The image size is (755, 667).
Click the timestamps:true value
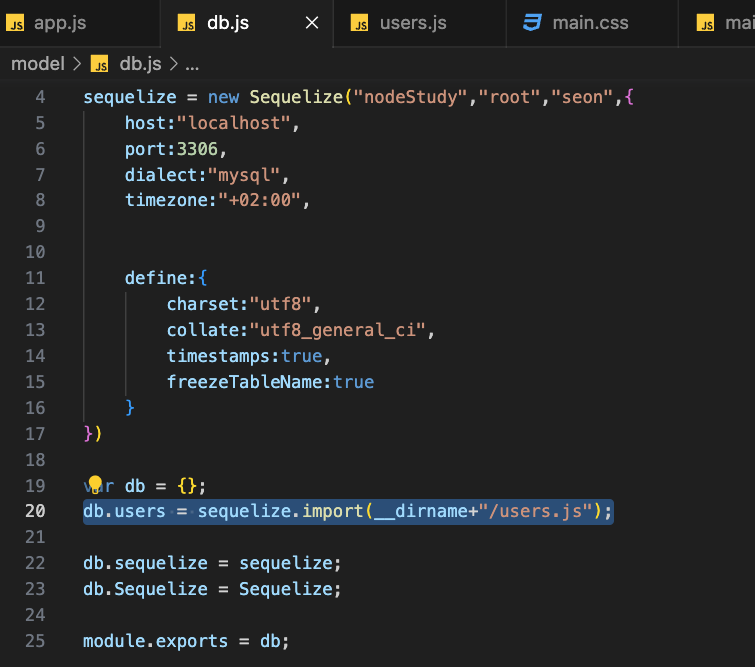[x=302, y=356]
